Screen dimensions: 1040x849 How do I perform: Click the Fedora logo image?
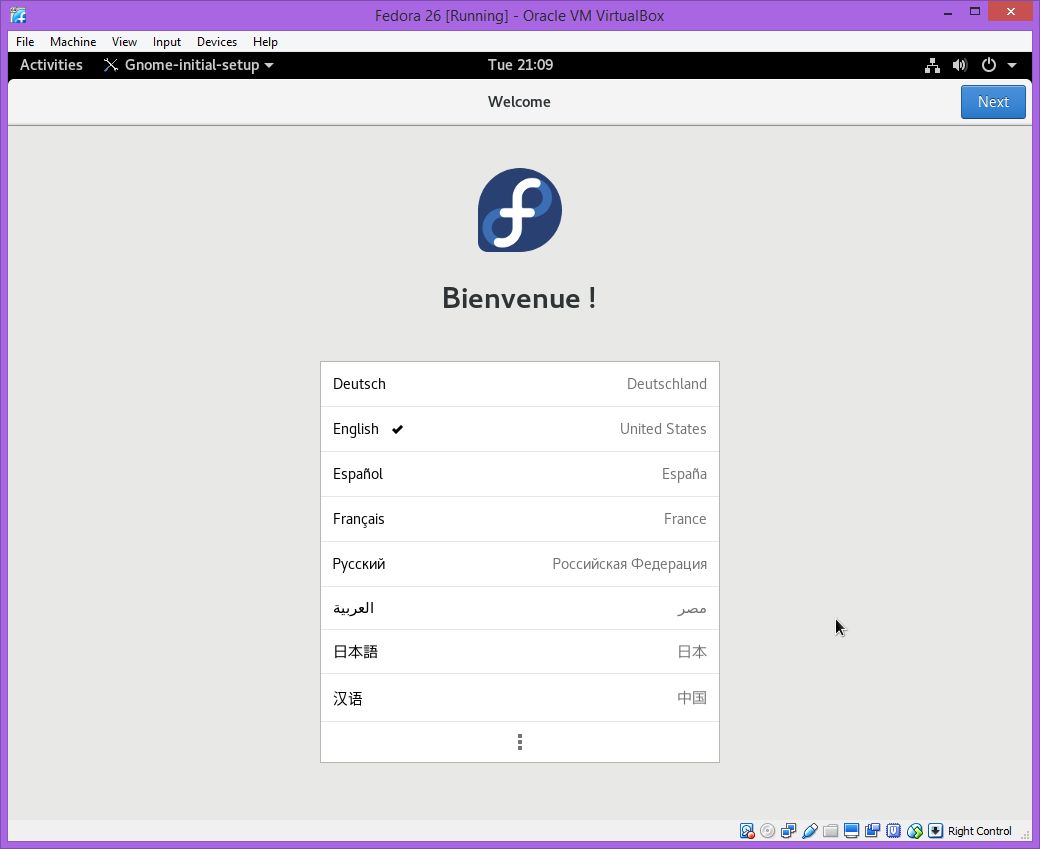click(x=520, y=210)
